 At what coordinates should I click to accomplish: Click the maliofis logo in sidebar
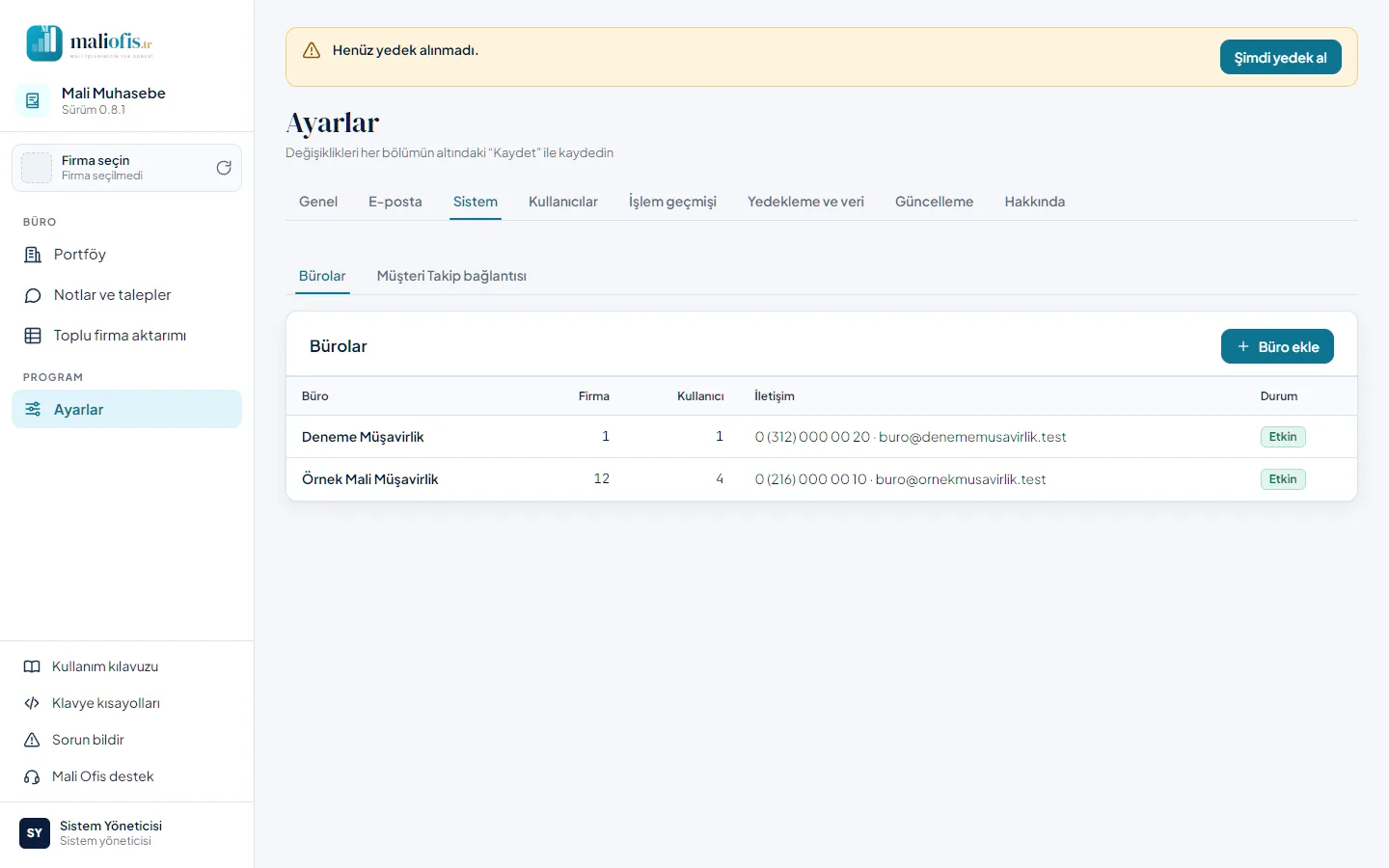(x=90, y=42)
